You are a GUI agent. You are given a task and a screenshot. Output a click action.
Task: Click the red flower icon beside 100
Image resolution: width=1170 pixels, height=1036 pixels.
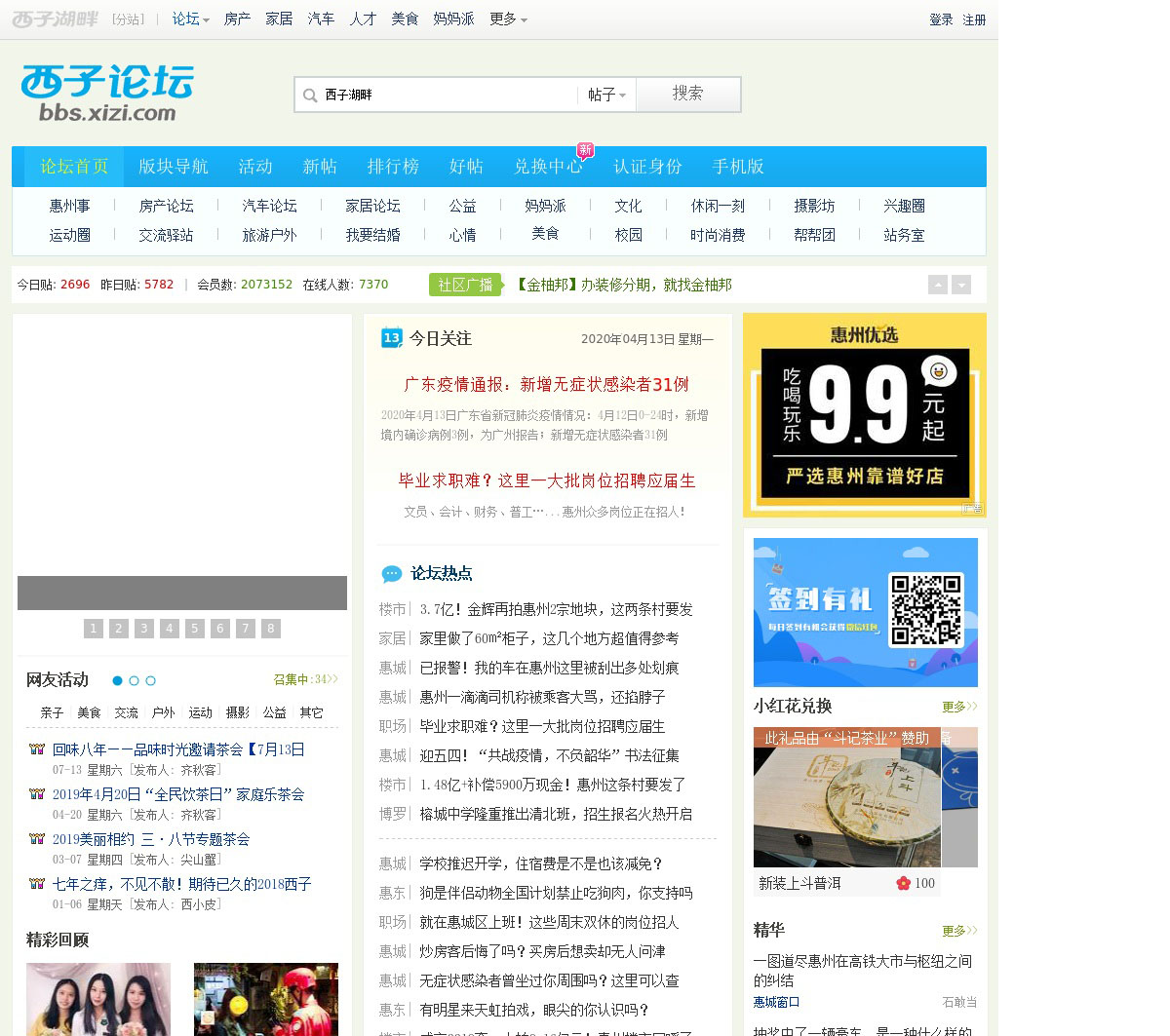click(x=903, y=883)
